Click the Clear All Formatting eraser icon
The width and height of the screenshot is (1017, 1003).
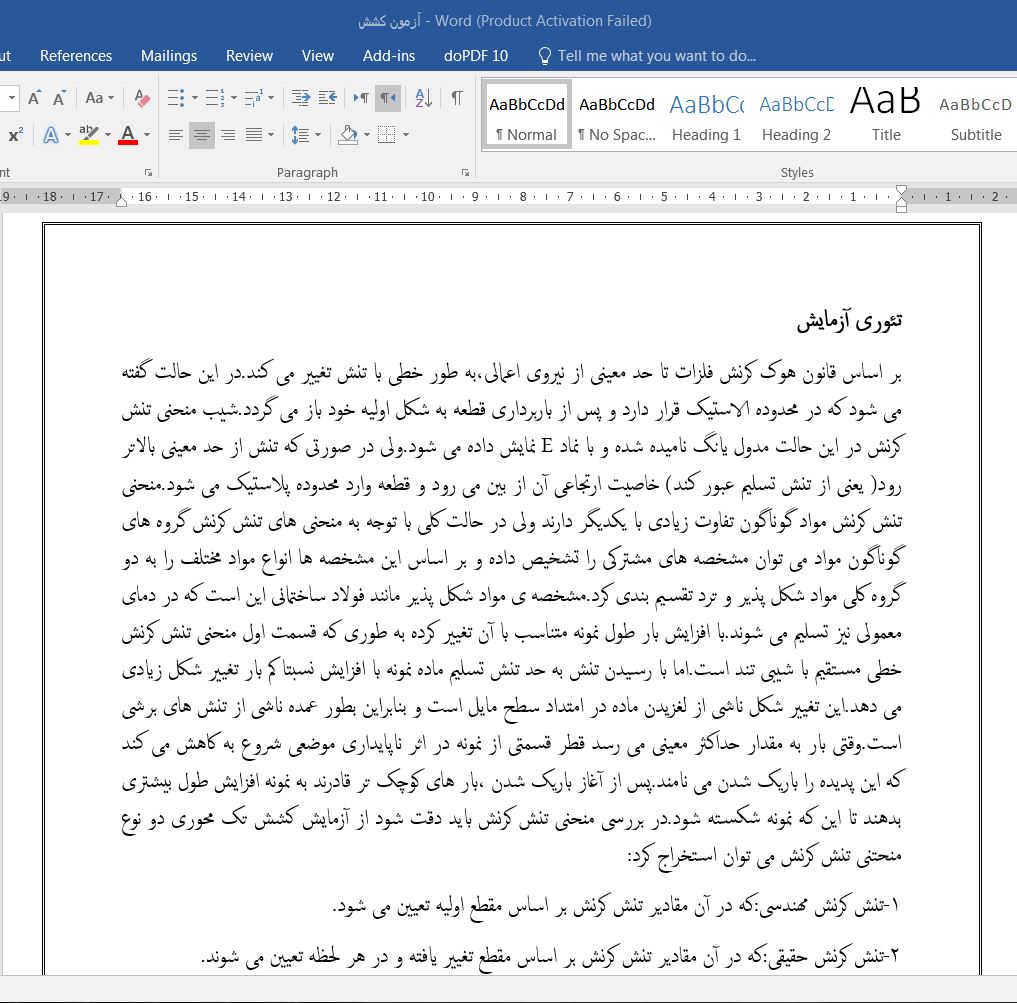(x=141, y=98)
